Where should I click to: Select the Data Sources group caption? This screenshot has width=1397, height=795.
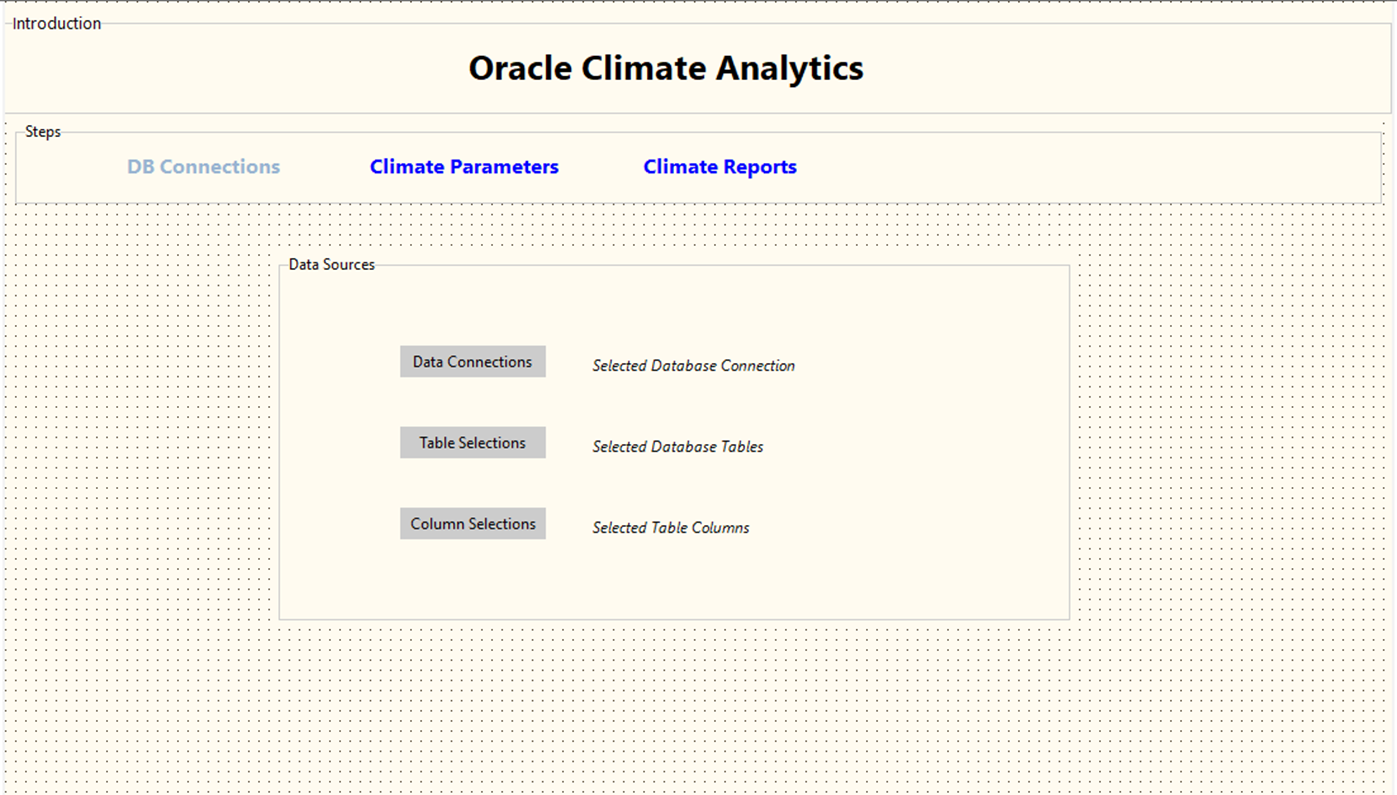click(331, 265)
